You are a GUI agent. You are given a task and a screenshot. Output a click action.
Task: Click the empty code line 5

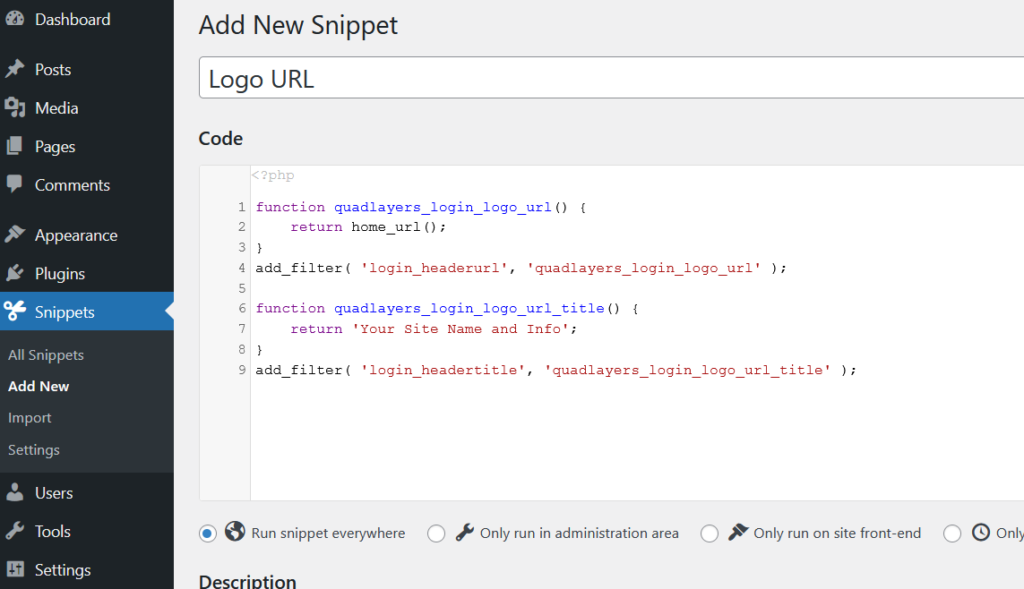click(637, 288)
